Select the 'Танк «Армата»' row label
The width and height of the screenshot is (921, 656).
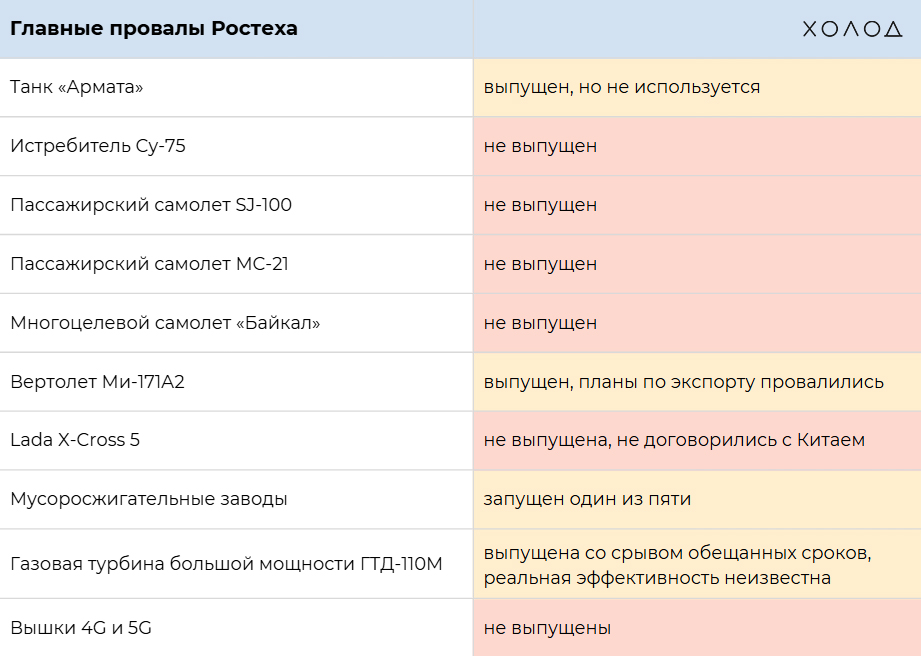[x=77, y=87]
